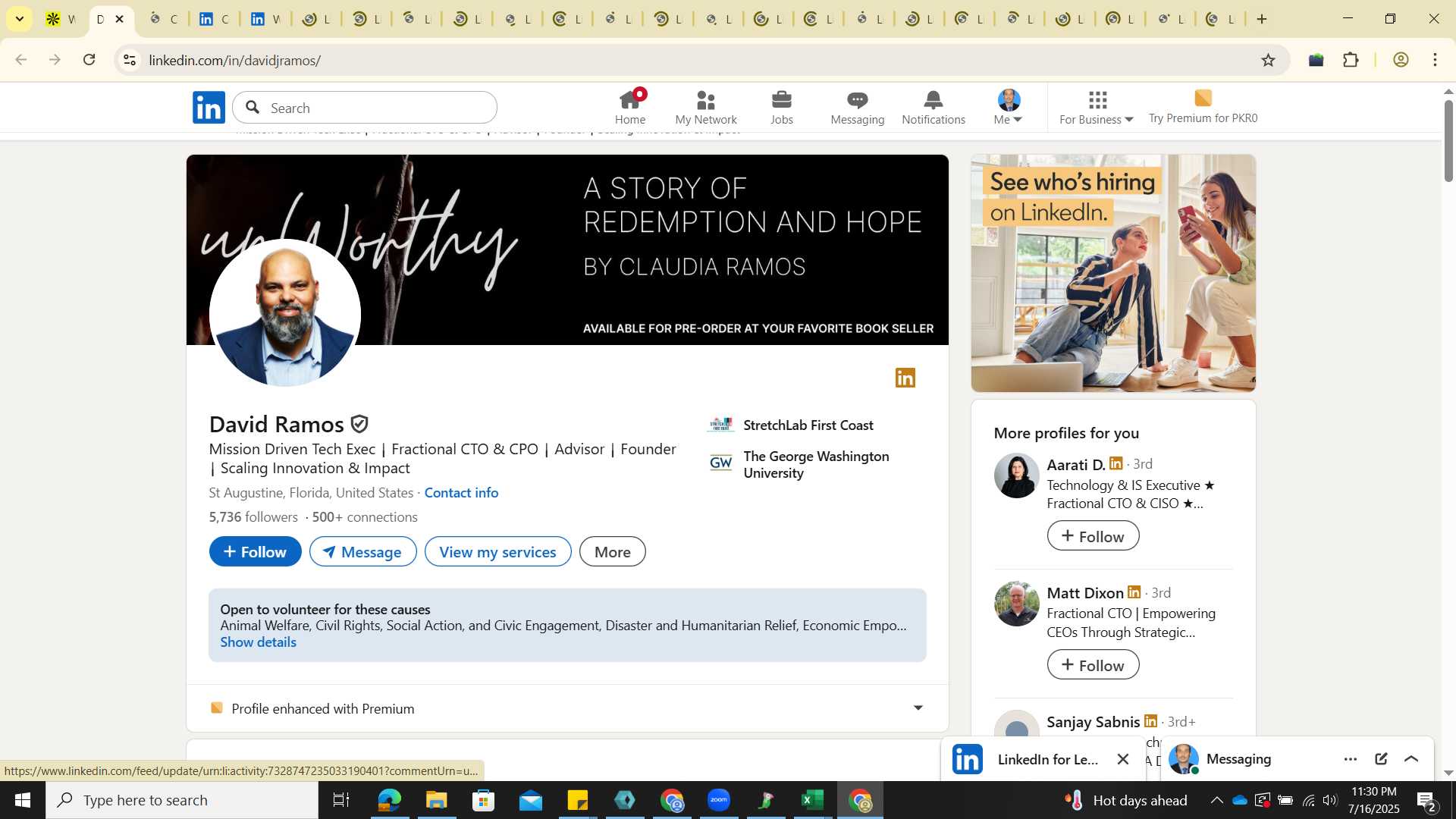This screenshot has width=1456, height=819.
Task: Open Notifications bell icon
Action: pyautogui.click(x=934, y=108)
